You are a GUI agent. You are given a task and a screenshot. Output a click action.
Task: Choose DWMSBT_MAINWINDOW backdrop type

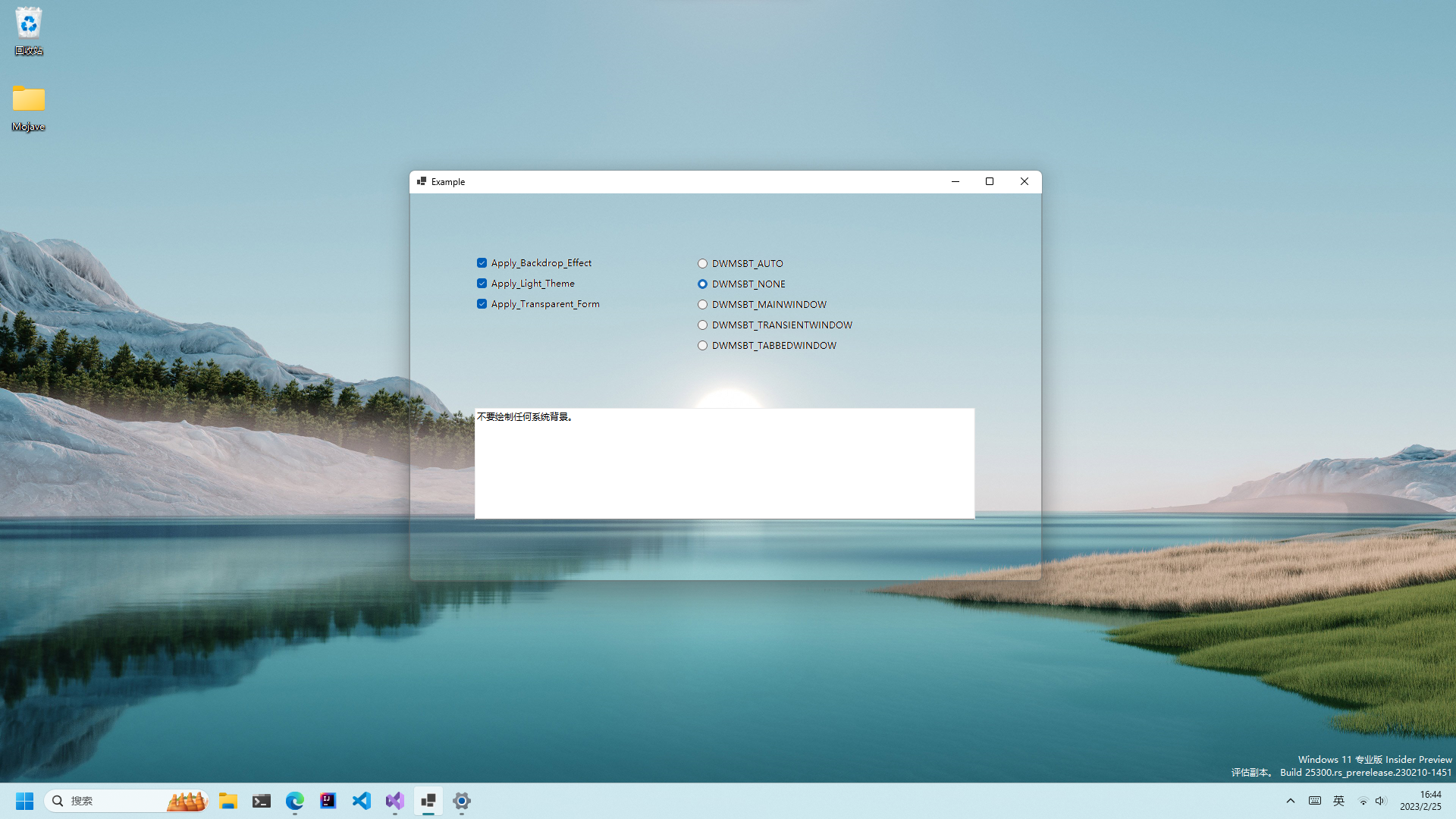(702, 305)
